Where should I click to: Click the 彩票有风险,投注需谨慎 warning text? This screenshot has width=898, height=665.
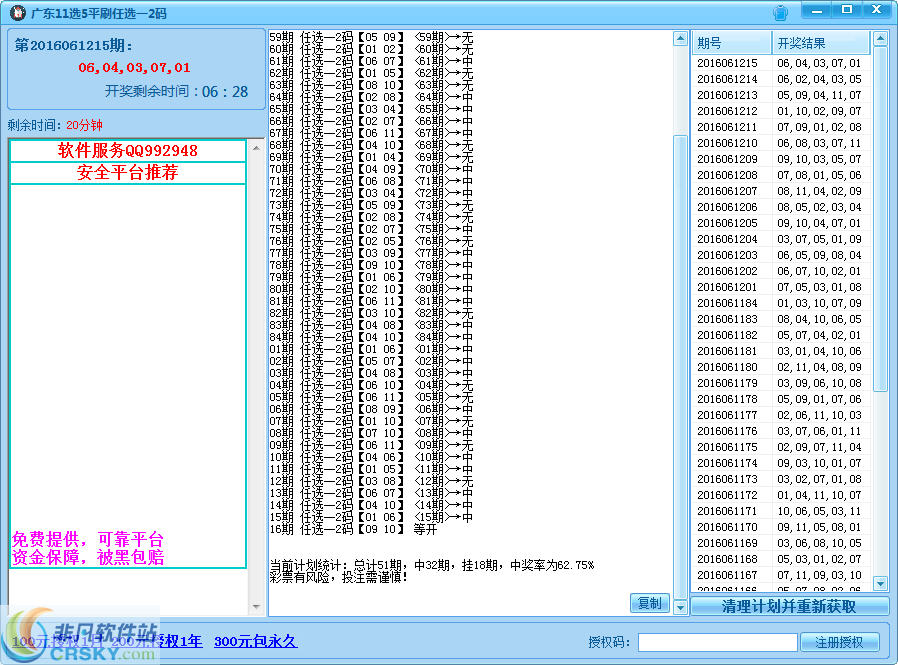point(338,577)
